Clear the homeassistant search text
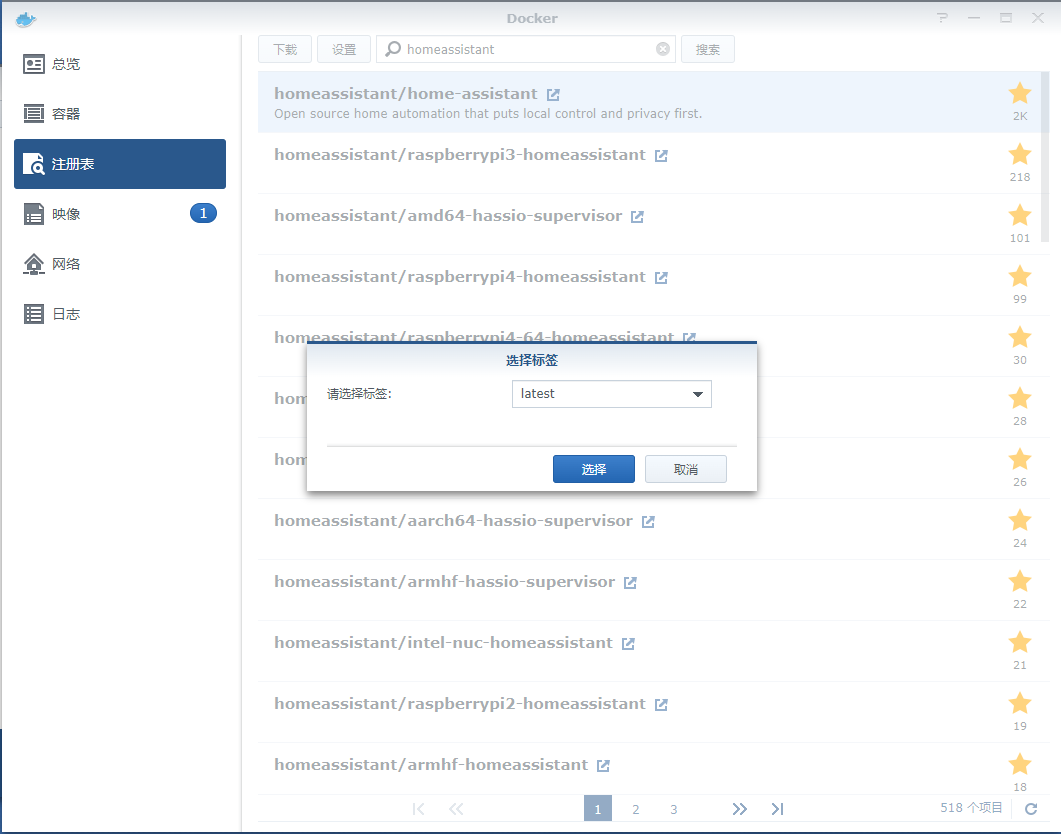Screen dimensions: 1061x834 [662, 49]
